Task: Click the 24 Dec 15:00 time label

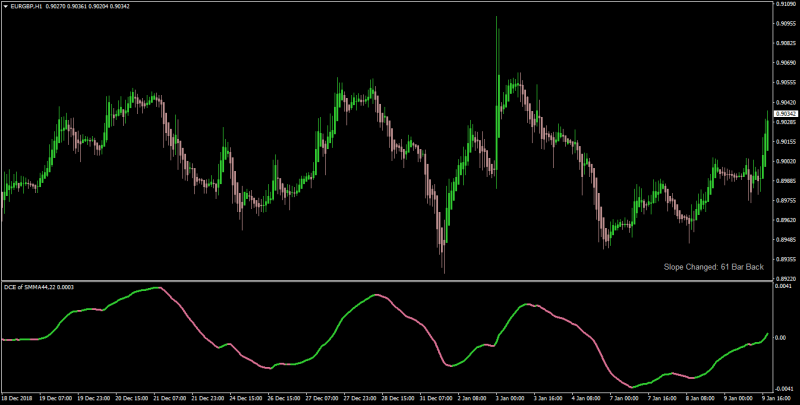Action: click(246, 396)
